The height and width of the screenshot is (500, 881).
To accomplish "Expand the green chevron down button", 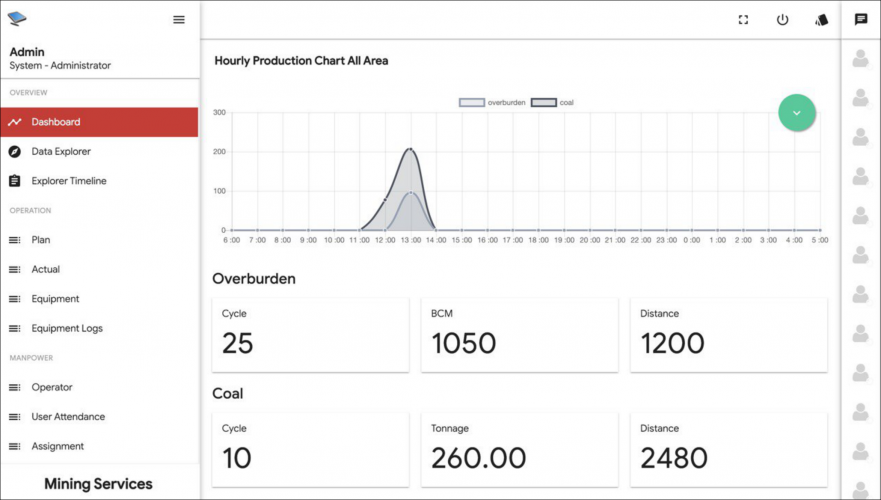I will [797, 113].
